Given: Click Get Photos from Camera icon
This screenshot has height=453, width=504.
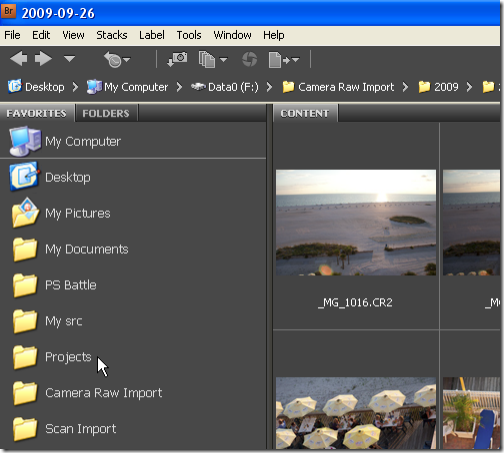Looking at the screenshot, I should point(177,59).
